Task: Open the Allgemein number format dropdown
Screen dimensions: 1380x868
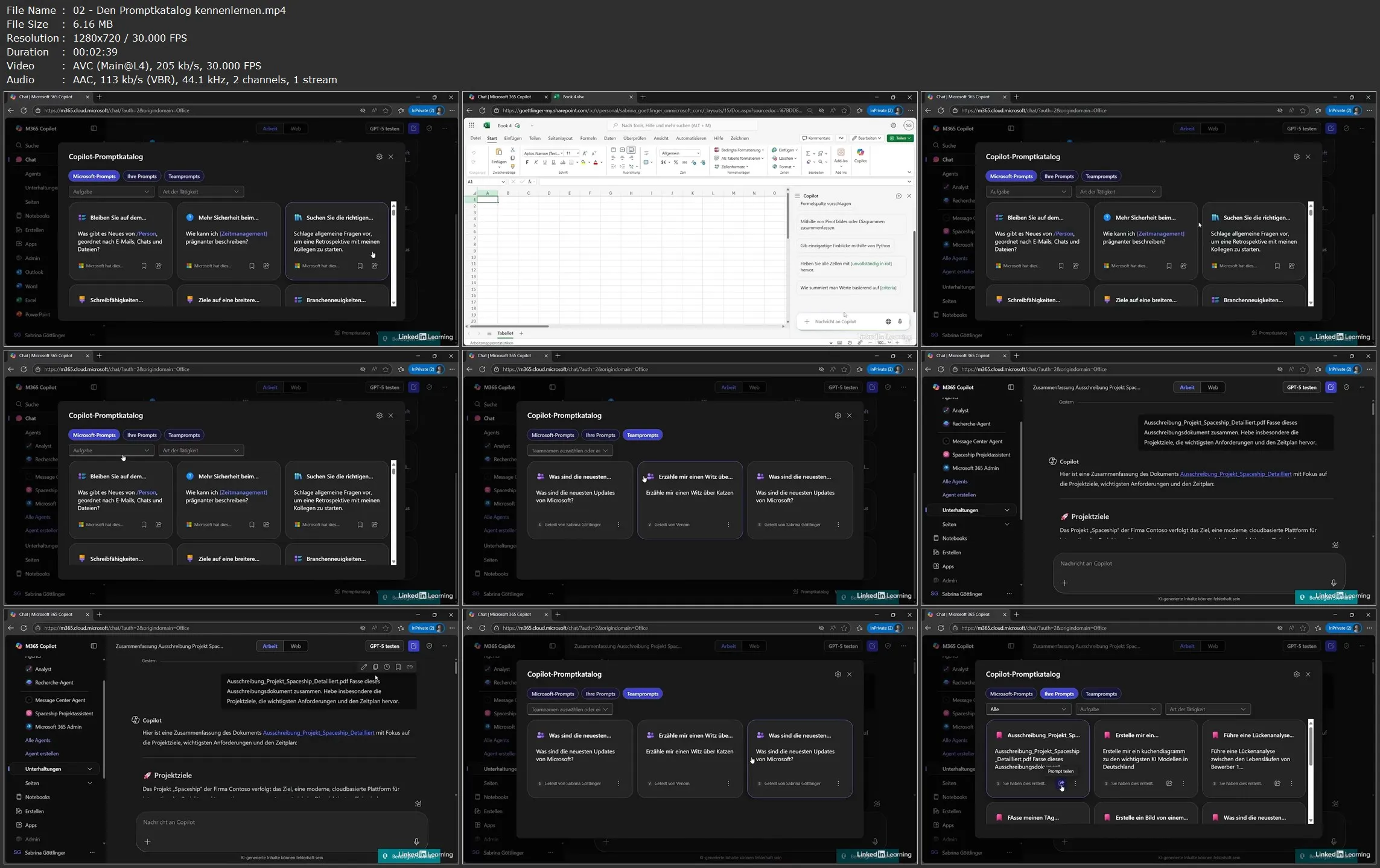Action: [680, 153]
